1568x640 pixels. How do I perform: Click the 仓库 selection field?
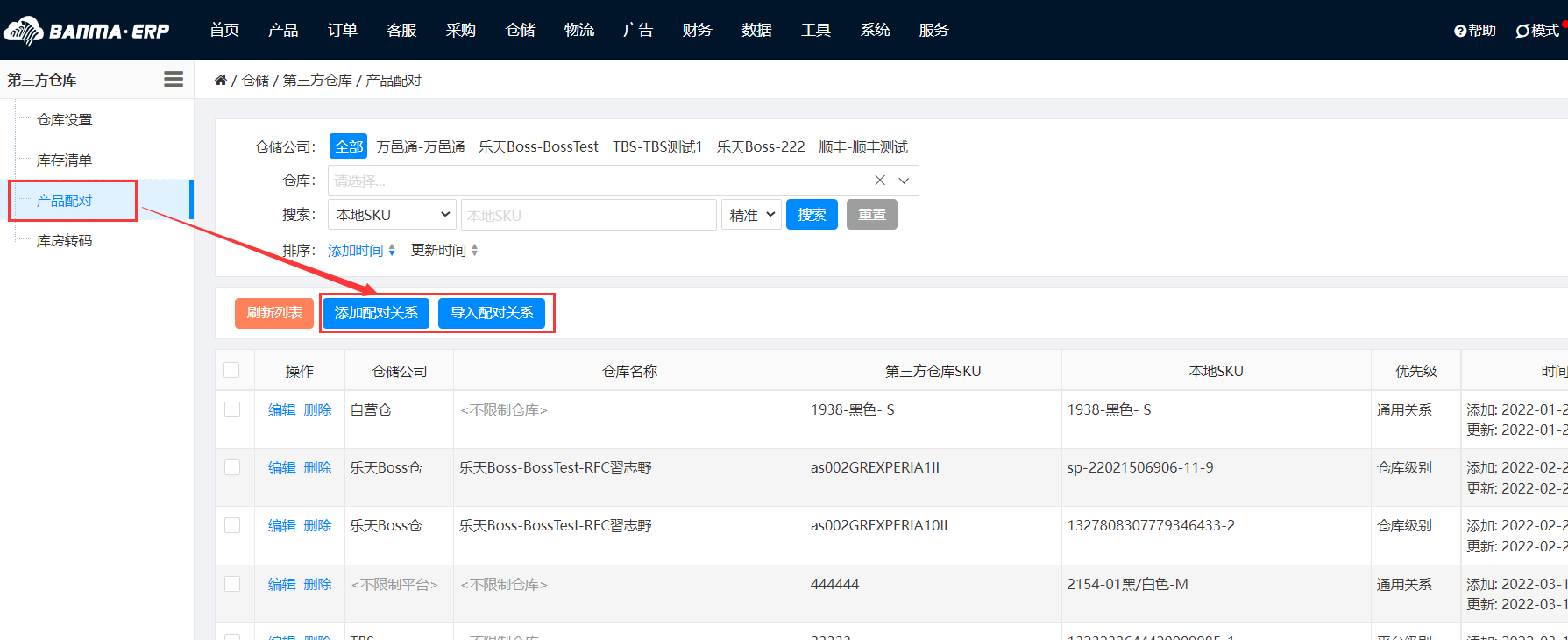pyautogui.click(x=623, y=181)
